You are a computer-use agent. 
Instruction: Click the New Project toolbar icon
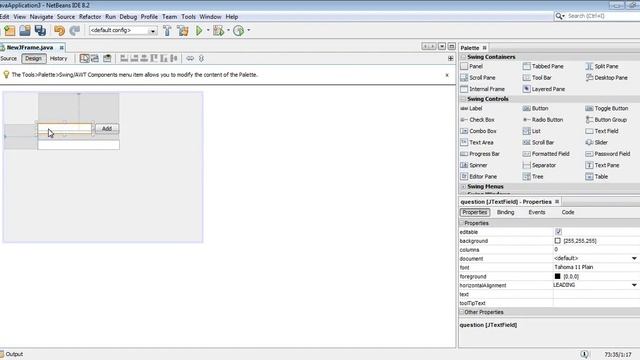click(x=9, y=31)
